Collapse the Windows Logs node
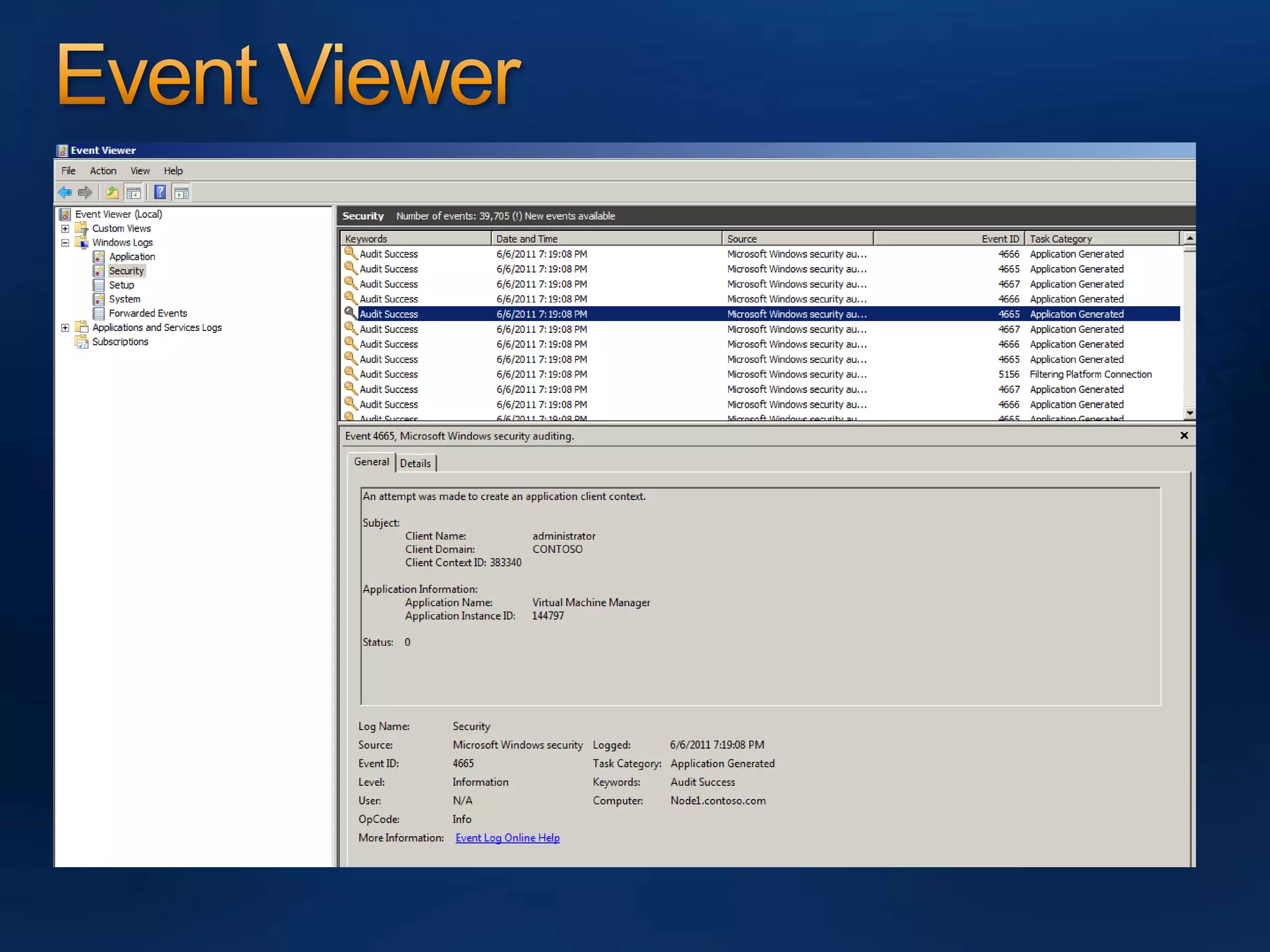Image resolution: width=1270 pixels, height=952 pixels. click(65, 243)
